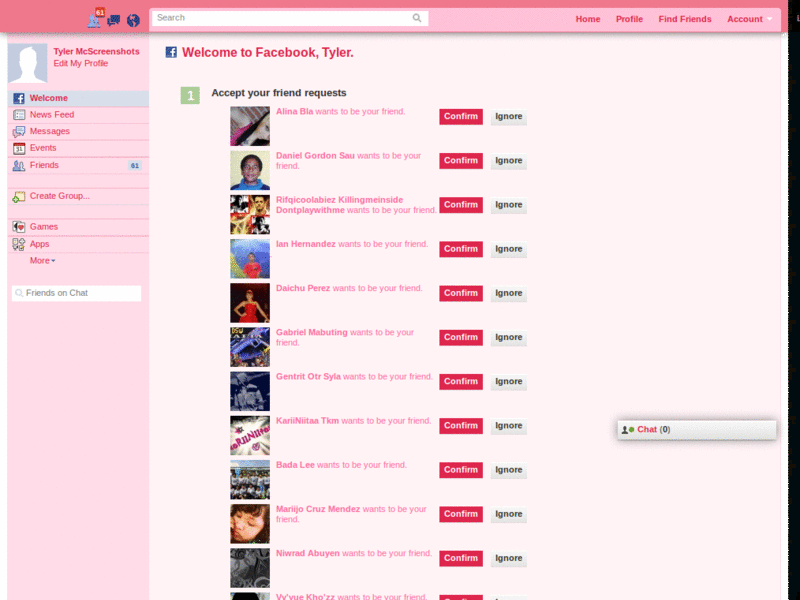Confirm Niwrad Abuyen's friend request

click(461, 558)
